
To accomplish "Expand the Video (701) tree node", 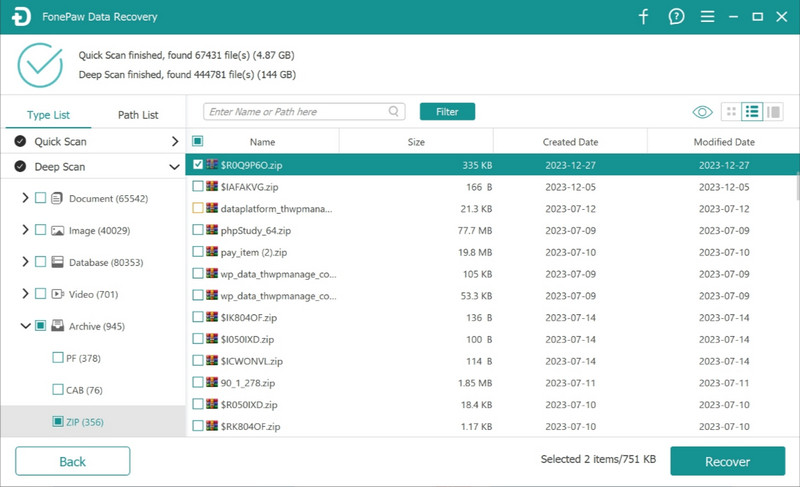I will pyautogui.click(x=25, y=294).
